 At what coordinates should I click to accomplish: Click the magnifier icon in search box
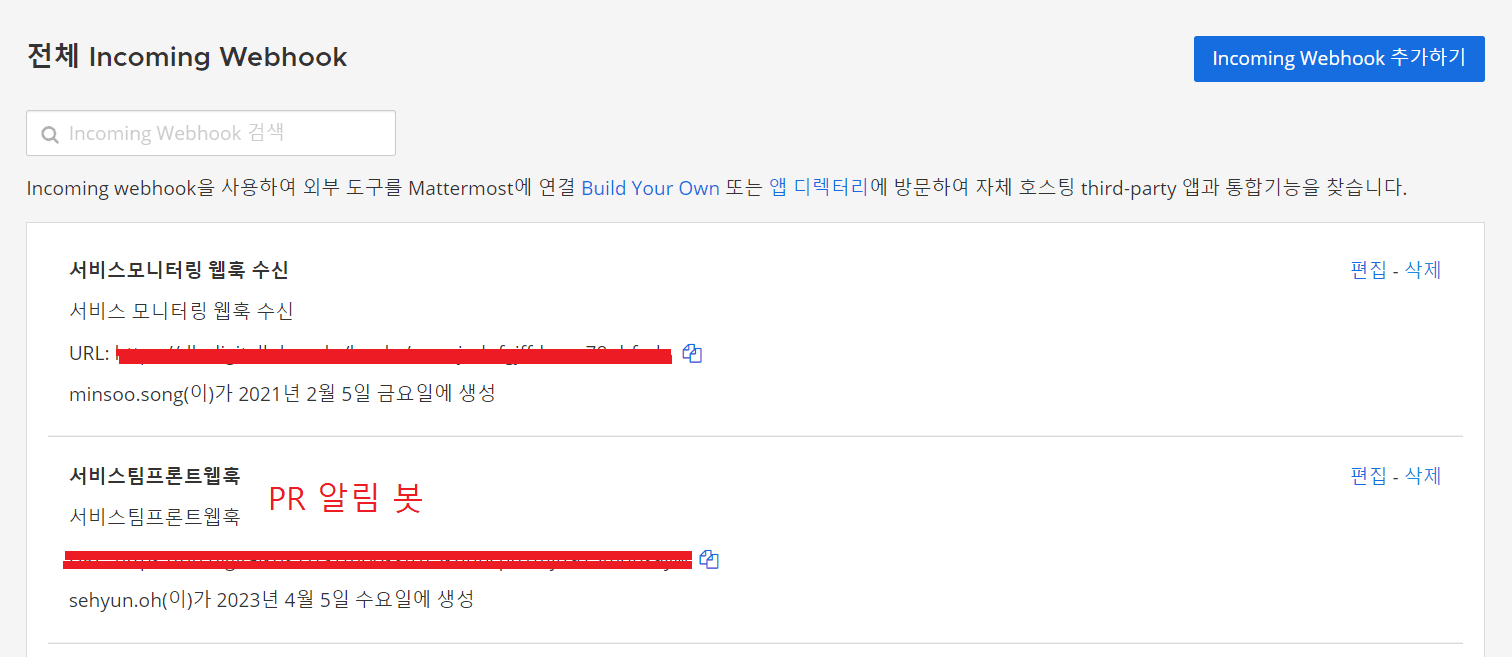49,134
